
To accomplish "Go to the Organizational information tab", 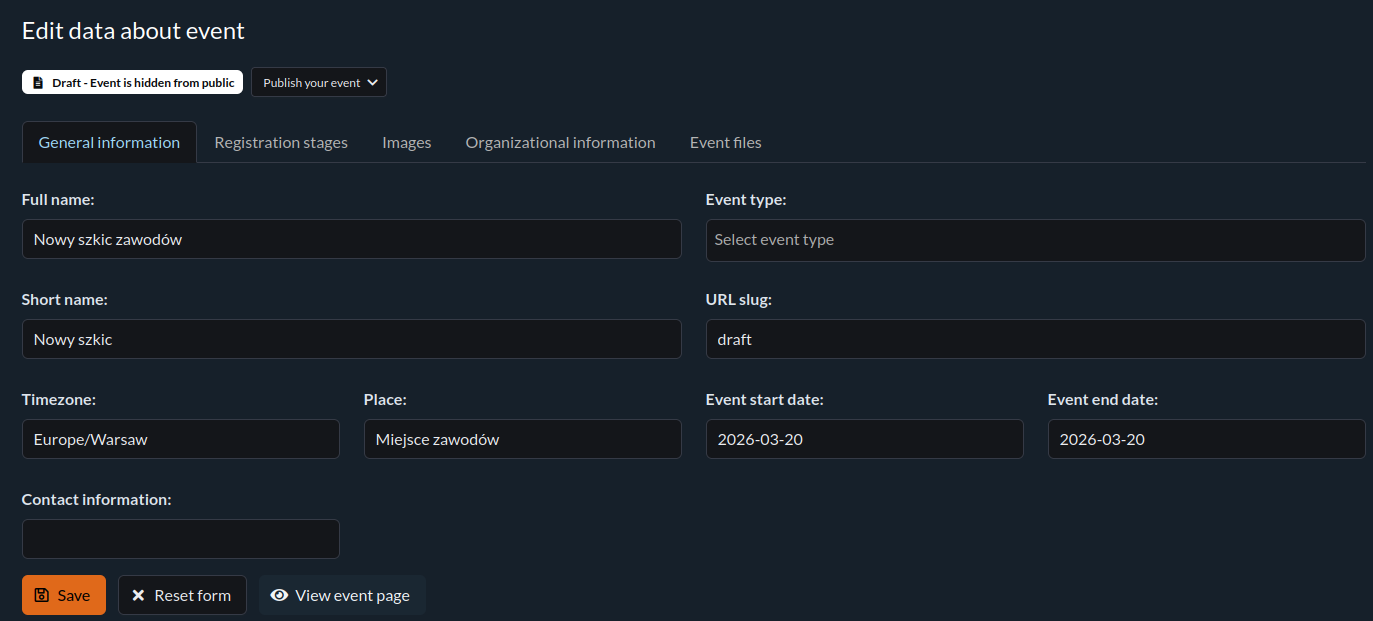I will [560, 142].
